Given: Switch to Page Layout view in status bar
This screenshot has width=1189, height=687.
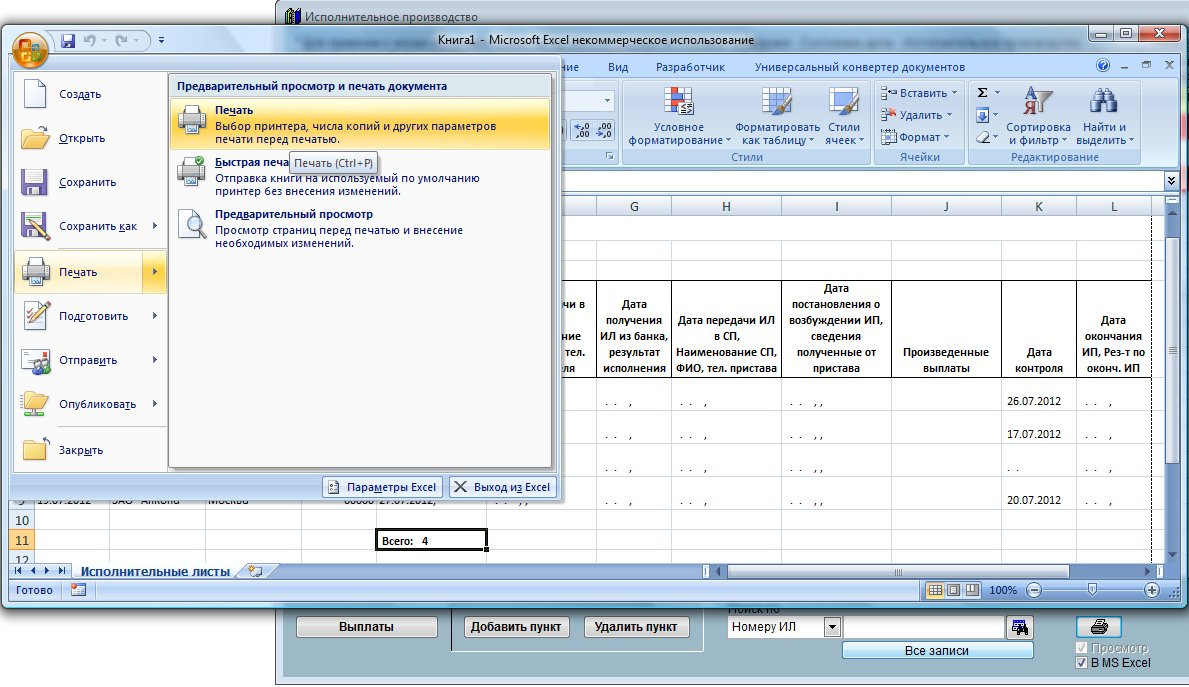Looking at the screenshot, I should point(953,590).
